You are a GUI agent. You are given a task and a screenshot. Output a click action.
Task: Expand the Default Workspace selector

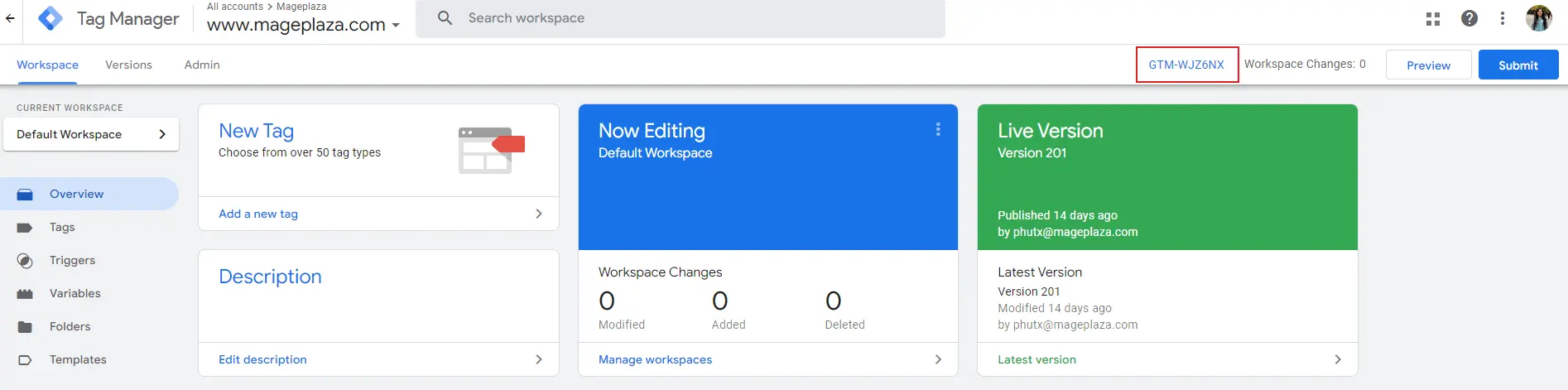(x=91, y=134)
